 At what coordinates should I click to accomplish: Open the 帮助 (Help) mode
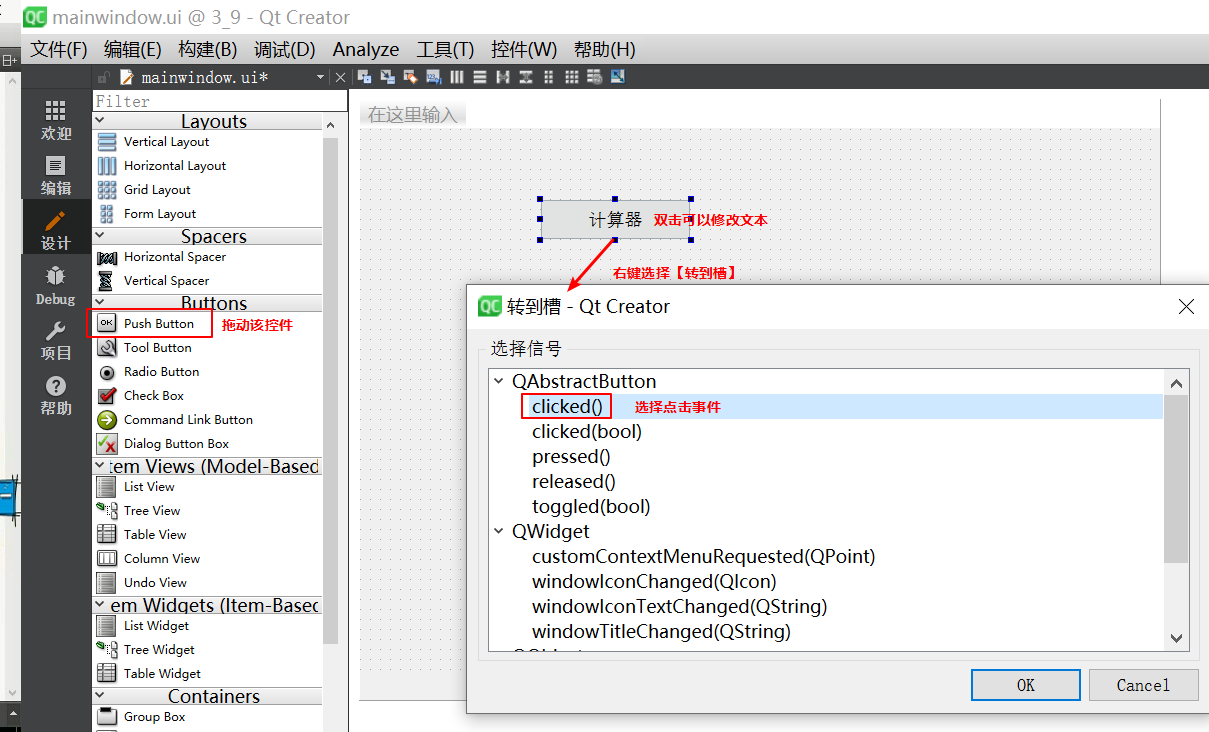56,395
